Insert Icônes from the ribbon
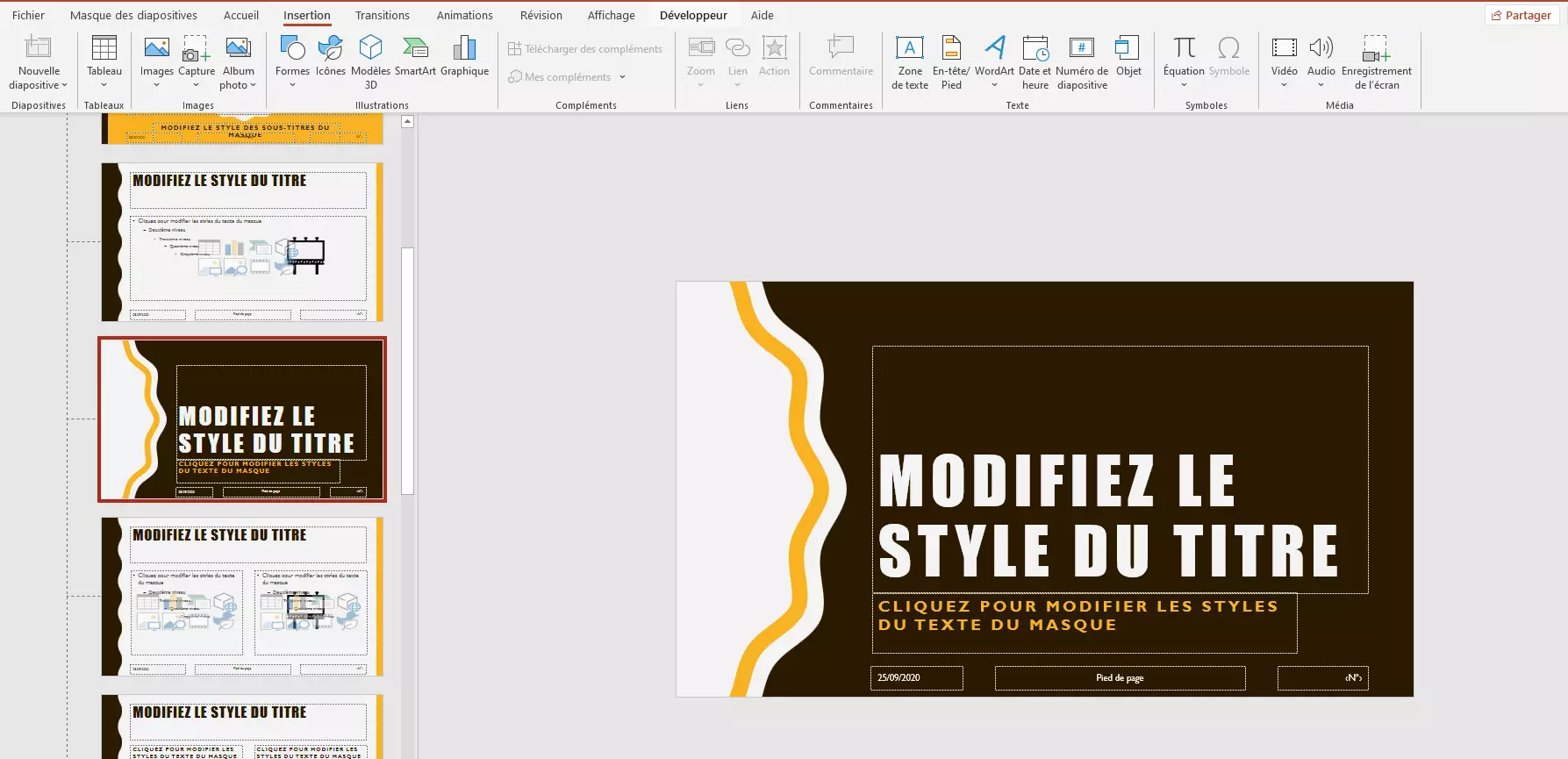 click(x=331, y=47)
